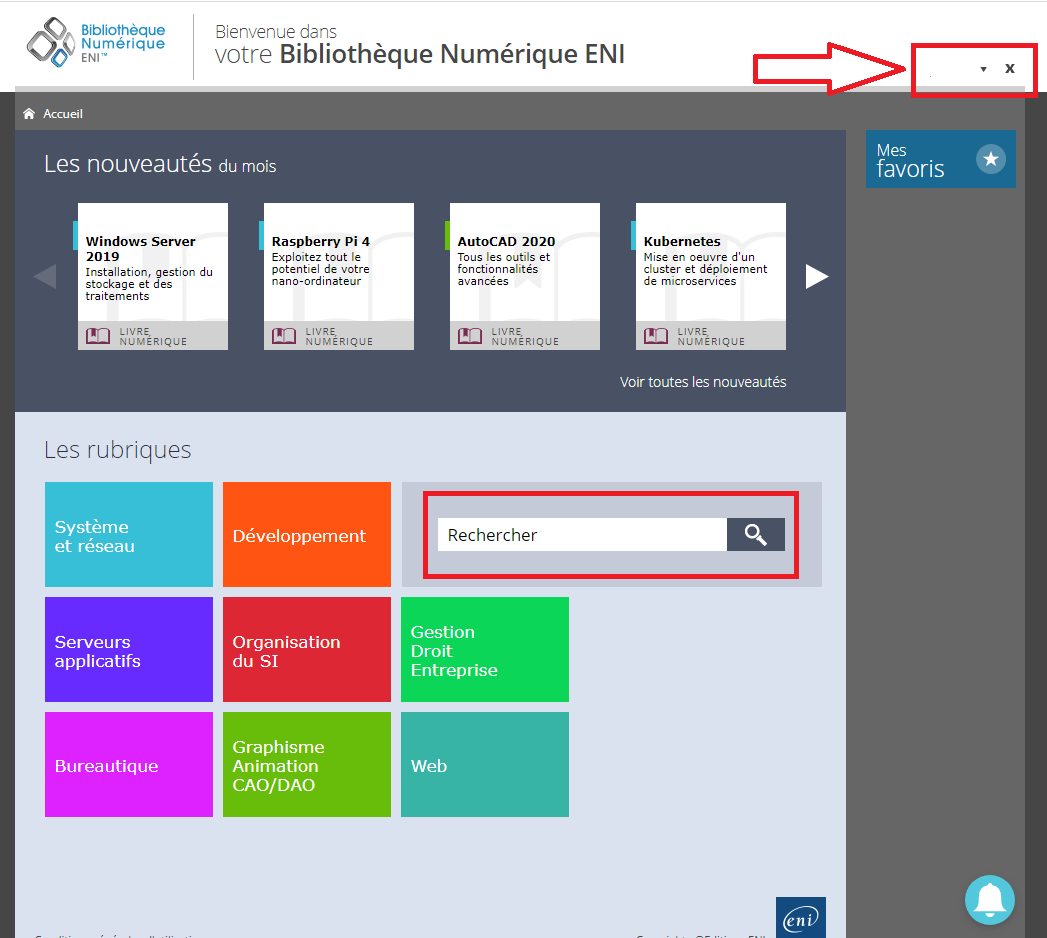
Task: Click LIVRE NUMERIQUE label under Kubernetes
Action: (711, 336)
